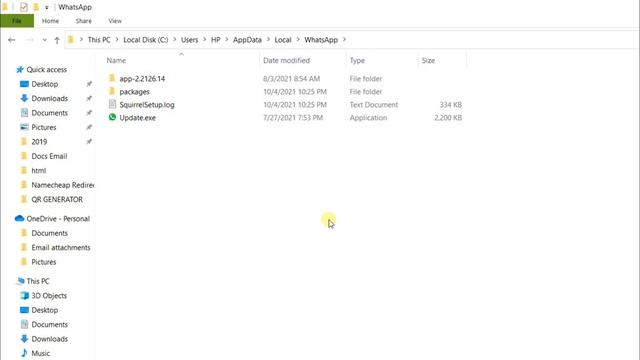Click the address bar folder icon

(71, 40)
